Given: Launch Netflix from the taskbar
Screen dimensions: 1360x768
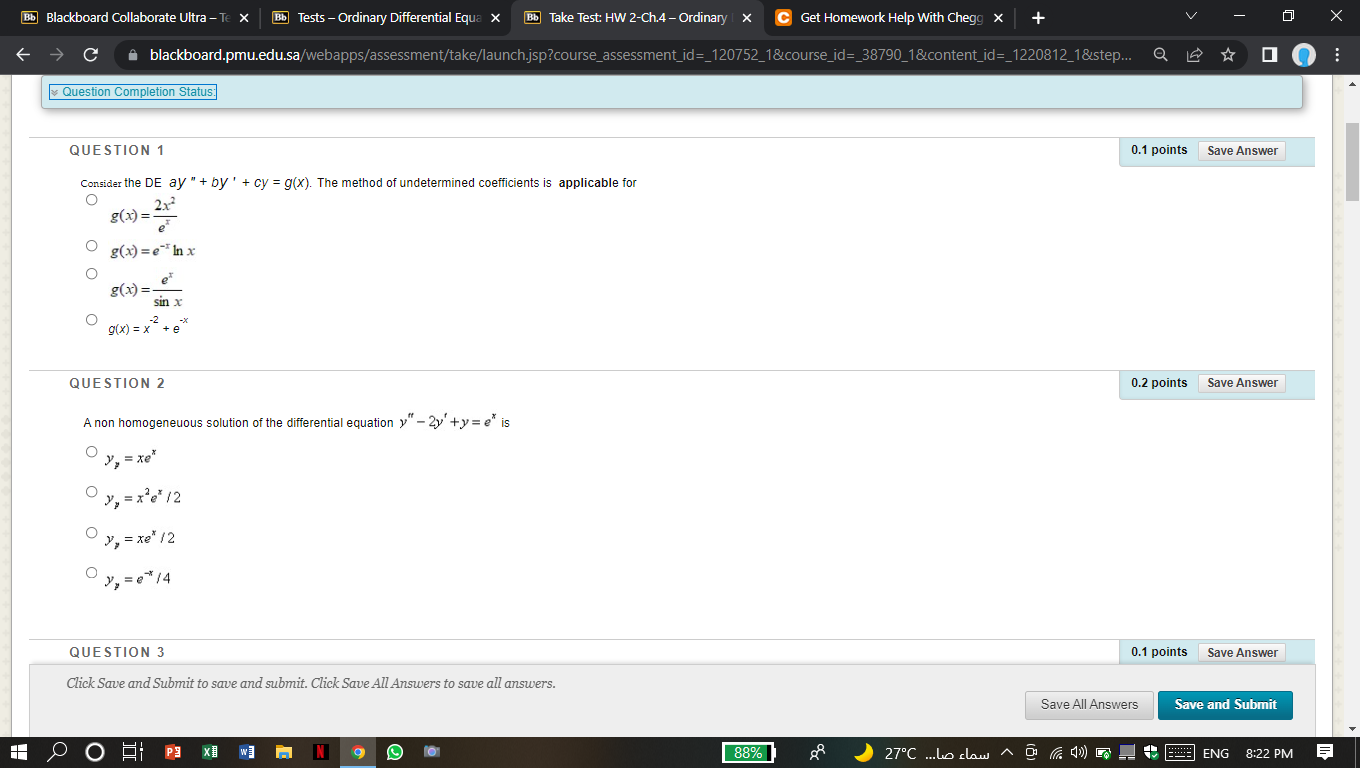Looking at the screenshot, I should (322, 751).
